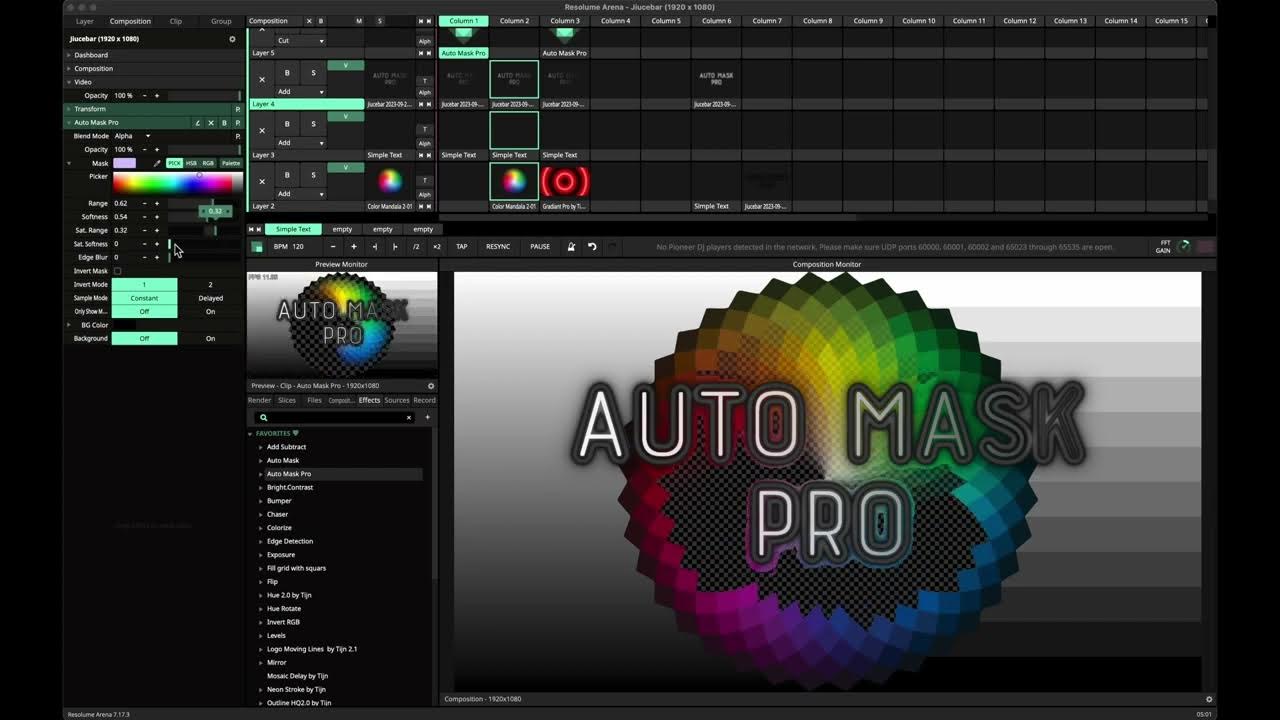Decrease BPM with the minus button
The image size is (1280, 720).
[x=333, y=246]
